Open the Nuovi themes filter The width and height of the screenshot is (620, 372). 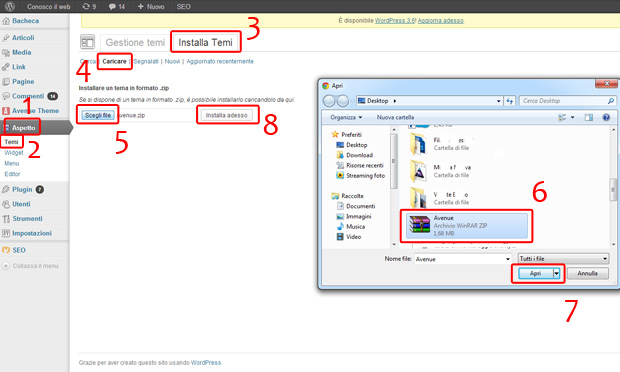[x=172, y=61]
